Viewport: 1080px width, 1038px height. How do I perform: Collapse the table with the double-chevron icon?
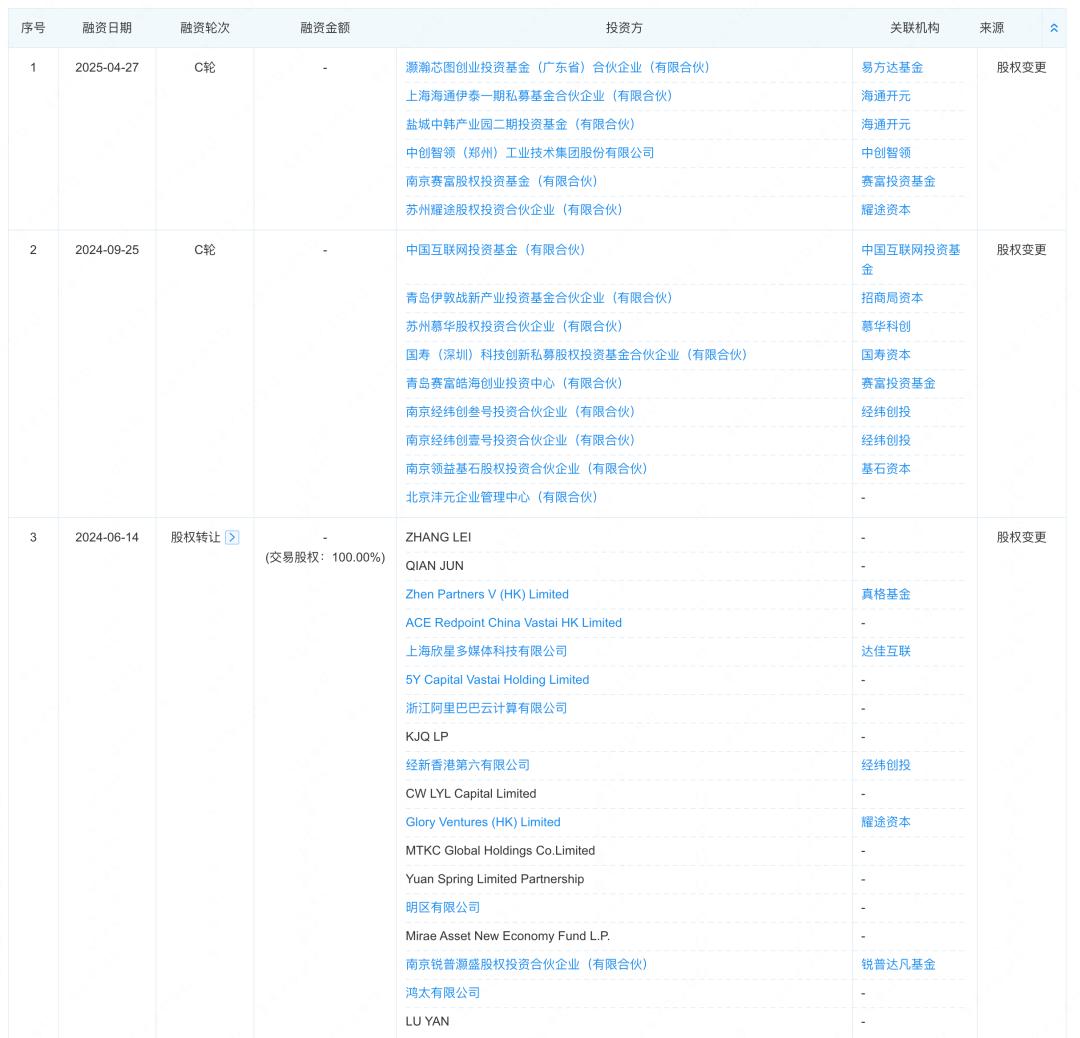click(1053, 28)
